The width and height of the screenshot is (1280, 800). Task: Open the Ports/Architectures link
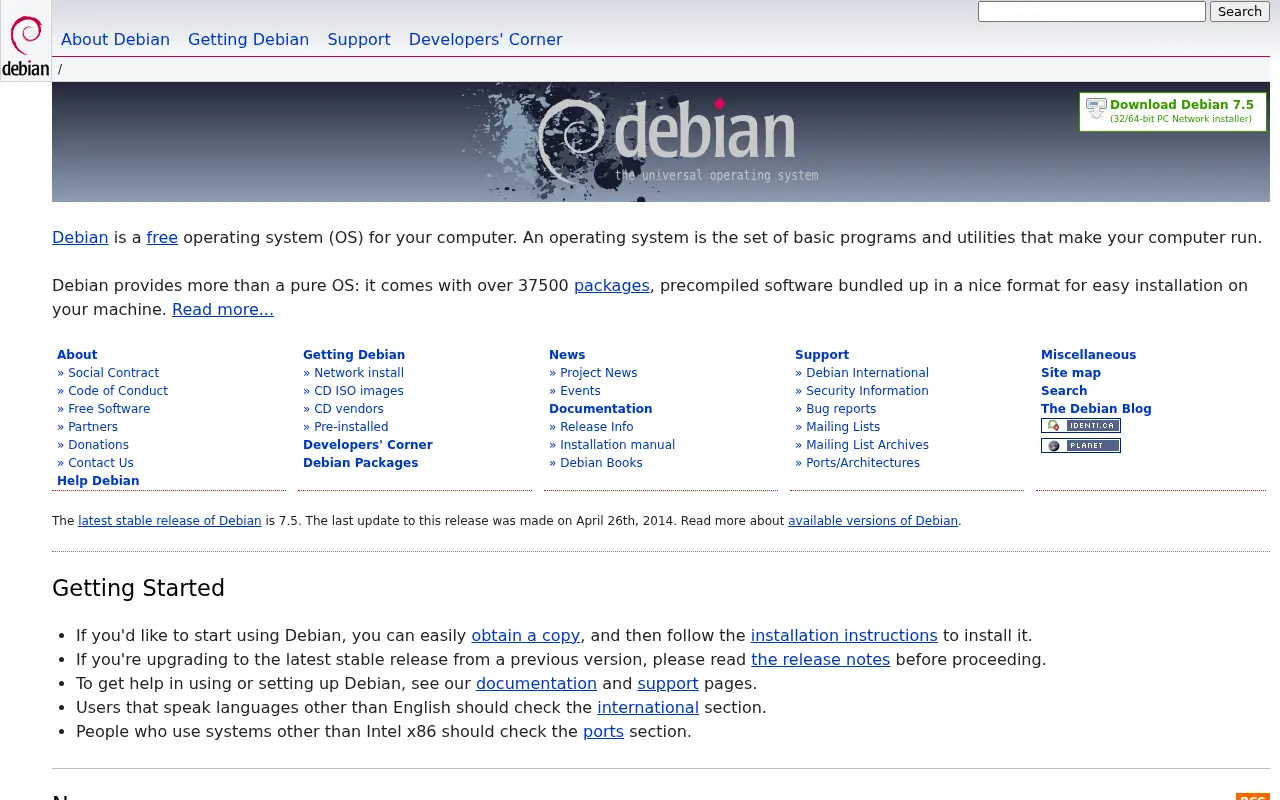click(x=863, y=463)
